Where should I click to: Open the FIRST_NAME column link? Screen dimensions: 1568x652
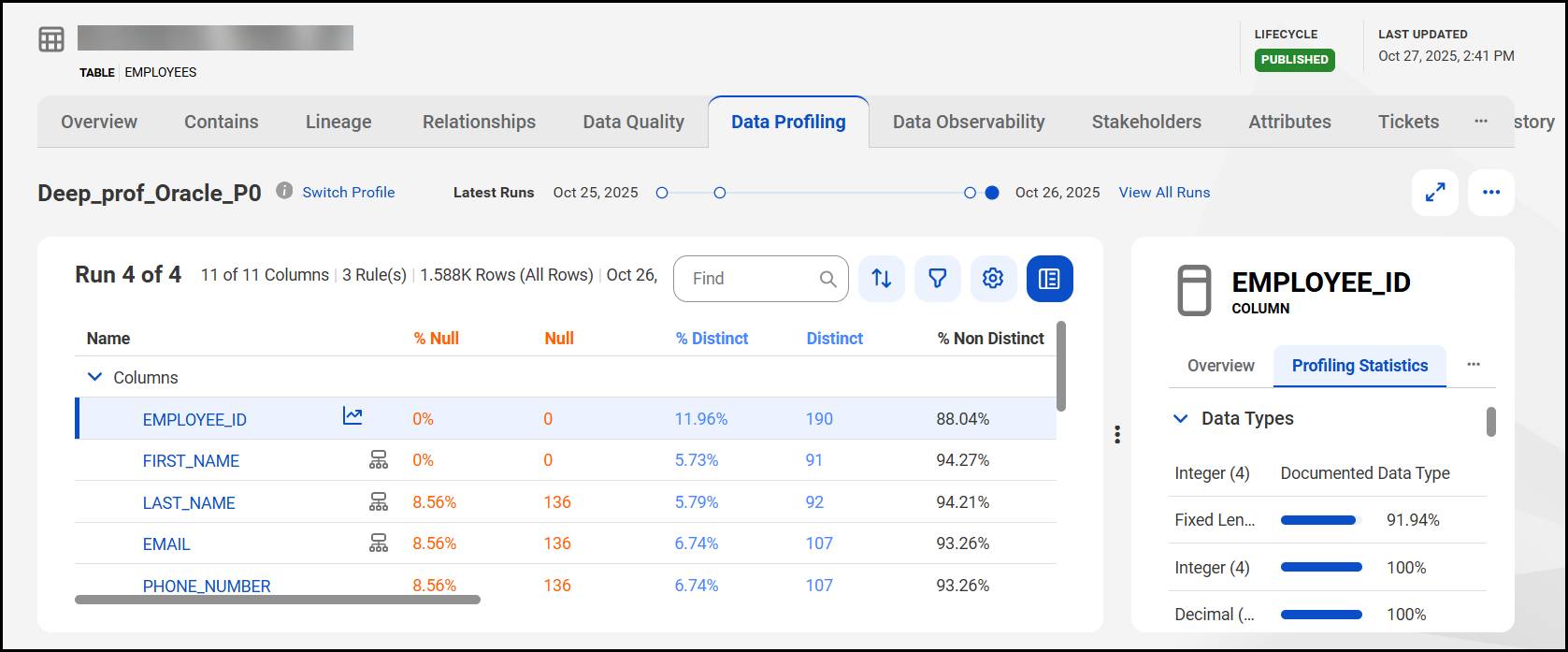coord(191,461)
